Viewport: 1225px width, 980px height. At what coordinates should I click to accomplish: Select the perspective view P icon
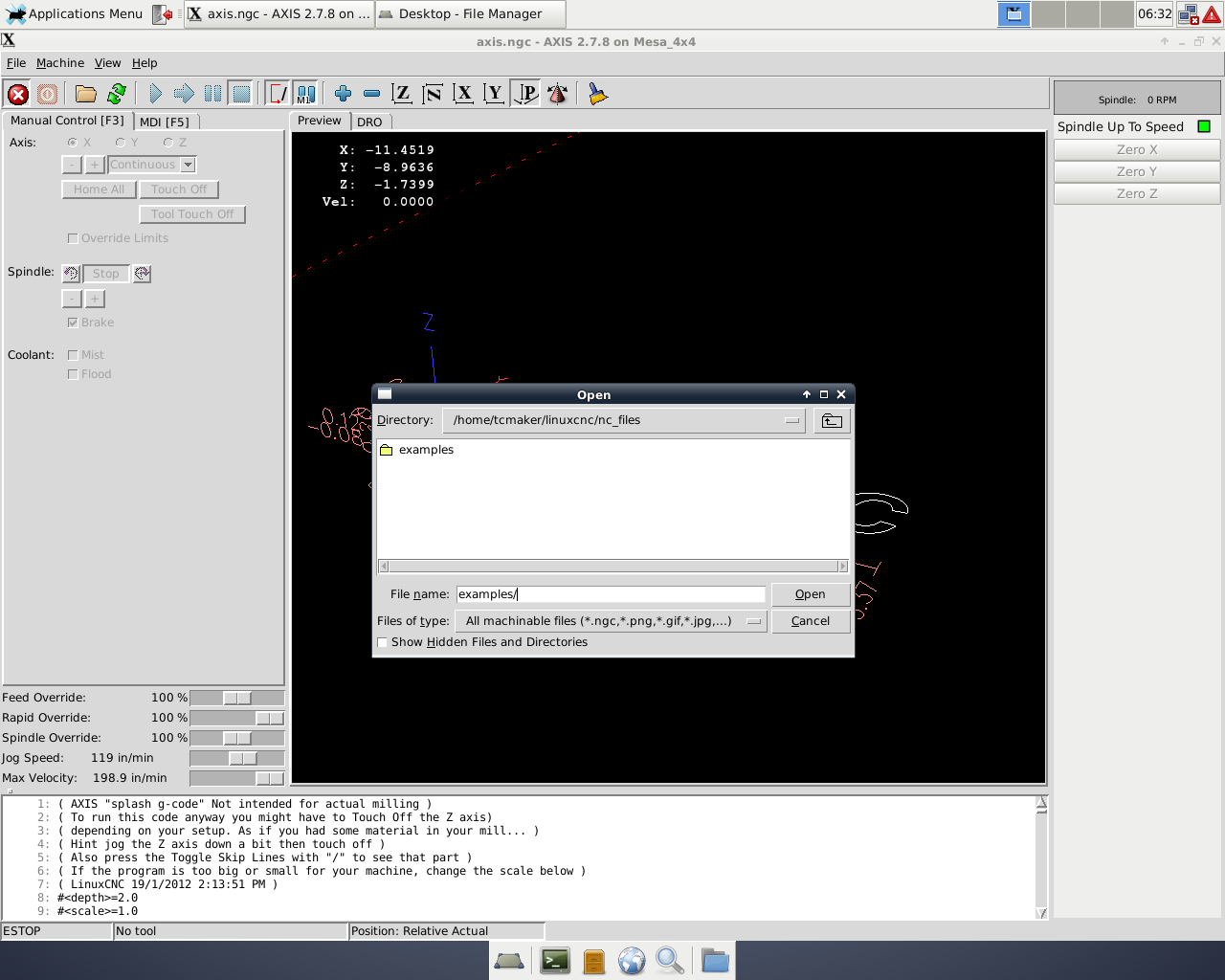click(x=525, y=94)
